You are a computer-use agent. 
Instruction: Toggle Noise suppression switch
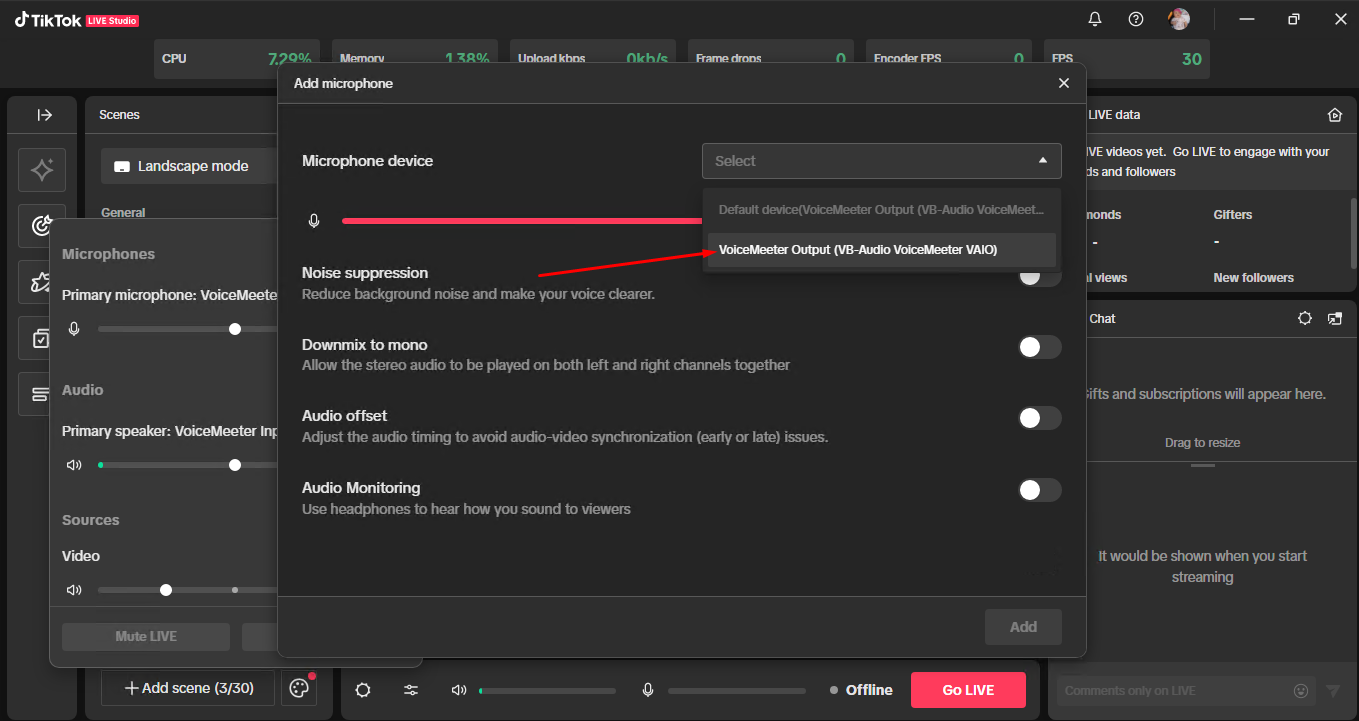click(1040, 275)
